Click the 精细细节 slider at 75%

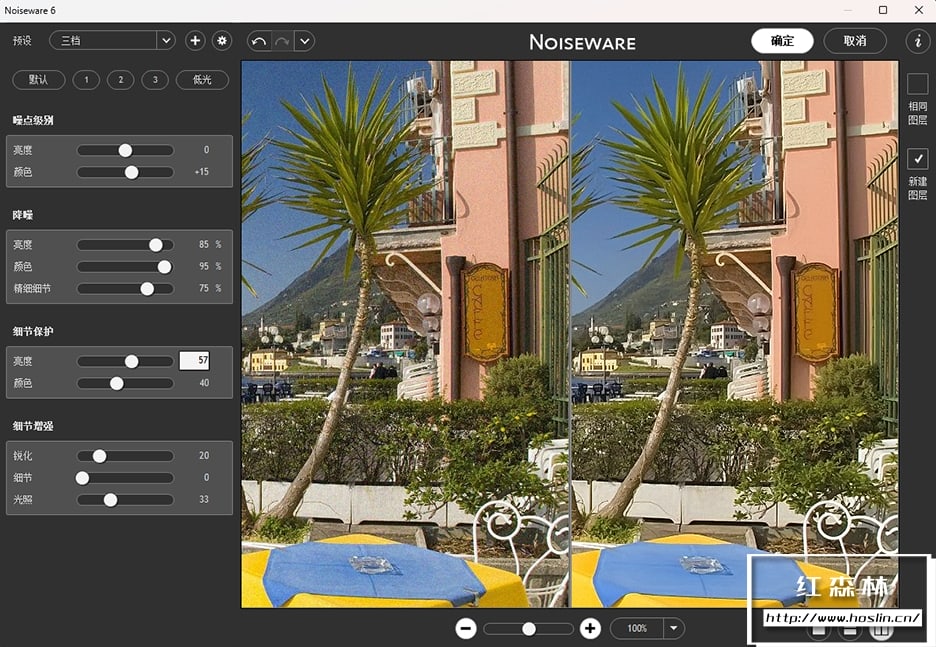pos(147,289)
